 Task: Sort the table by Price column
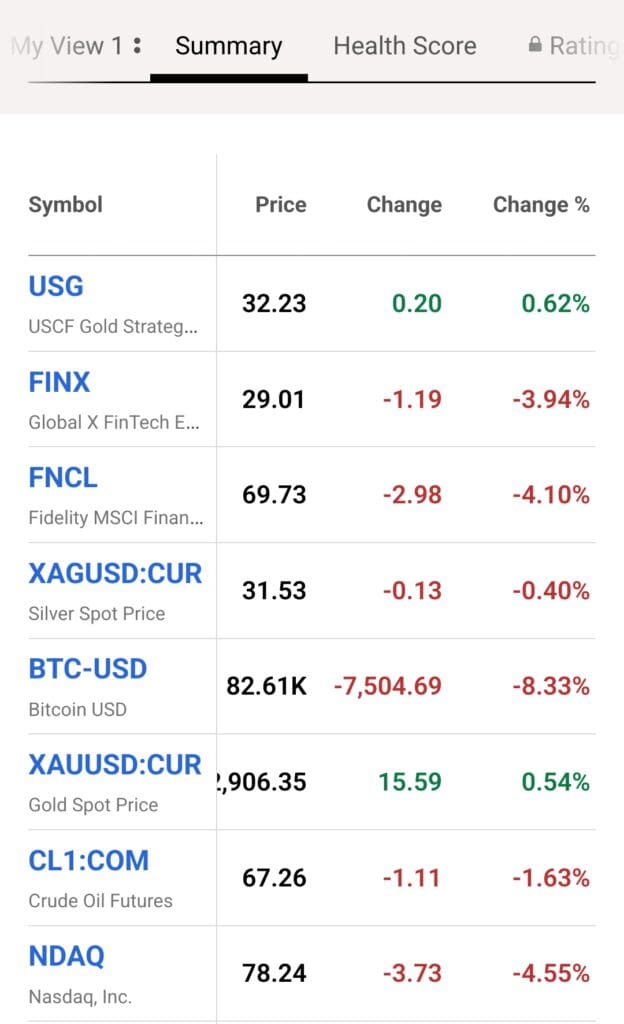pyautogui.click(x=280, y=204)
